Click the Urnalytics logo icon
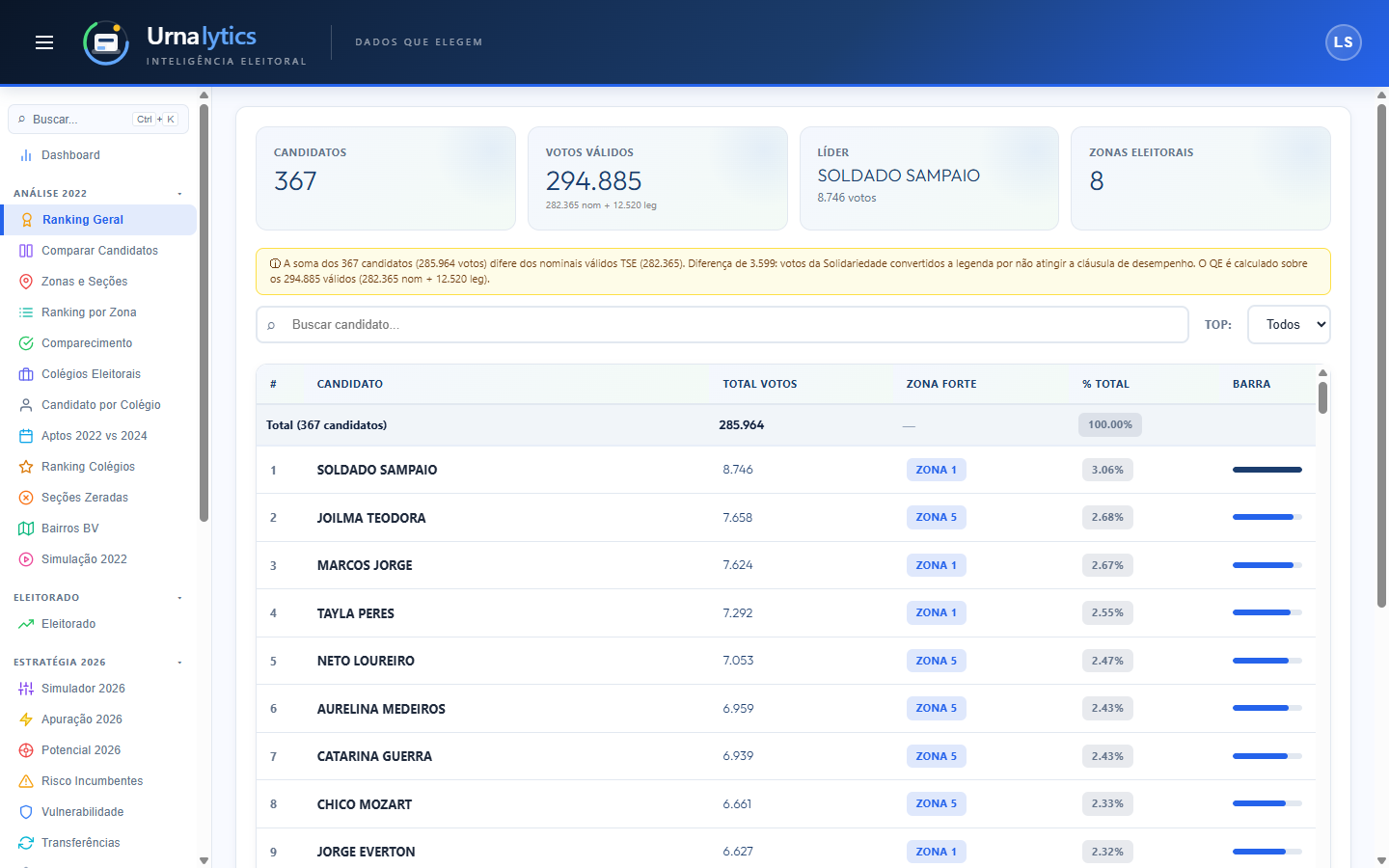 [x=106, y=42]
